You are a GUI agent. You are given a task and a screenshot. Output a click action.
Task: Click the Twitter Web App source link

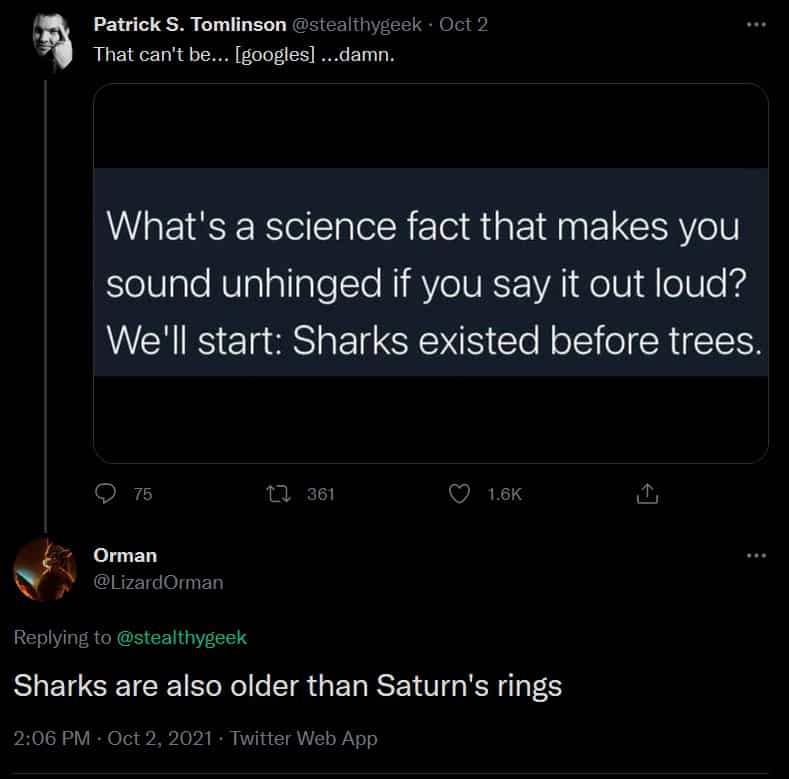pyautogui.click(x=304, y=739)
